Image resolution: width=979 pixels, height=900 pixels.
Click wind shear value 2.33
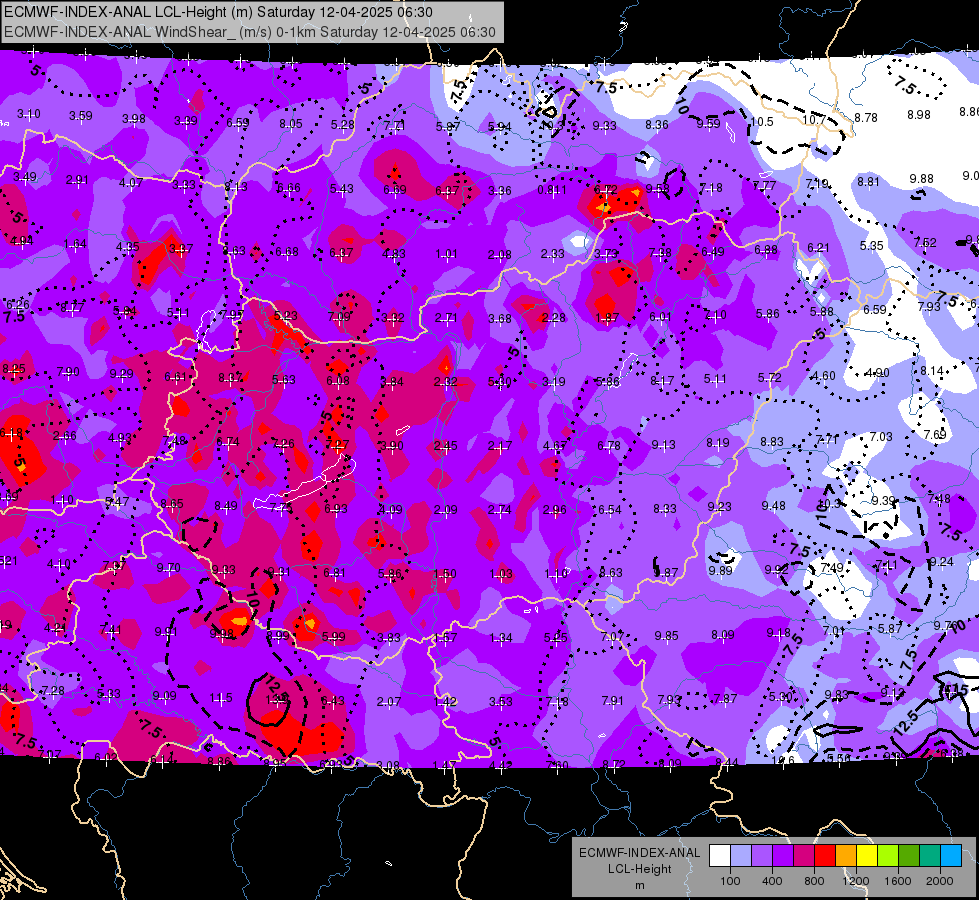[553, 253]
